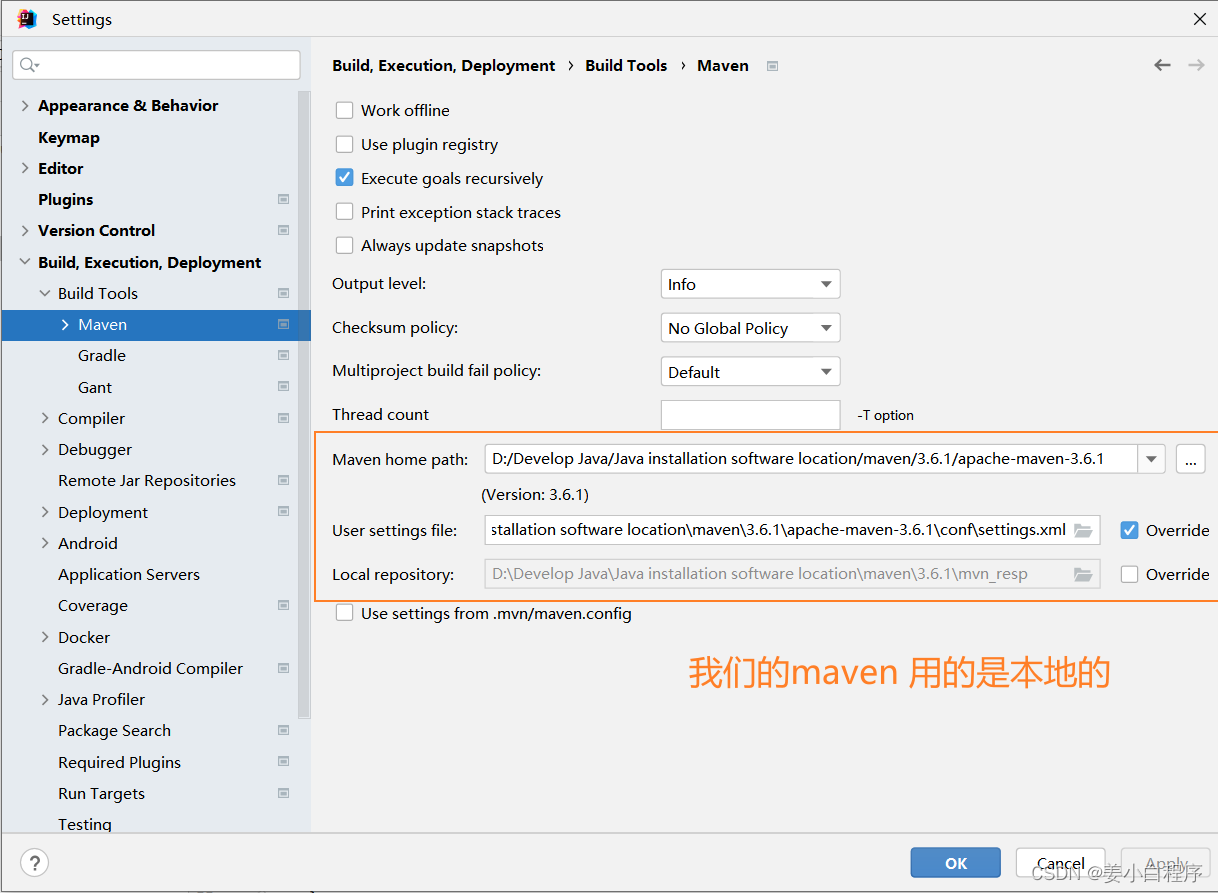Click project-settings icon next to Compiler

point(284,418)
